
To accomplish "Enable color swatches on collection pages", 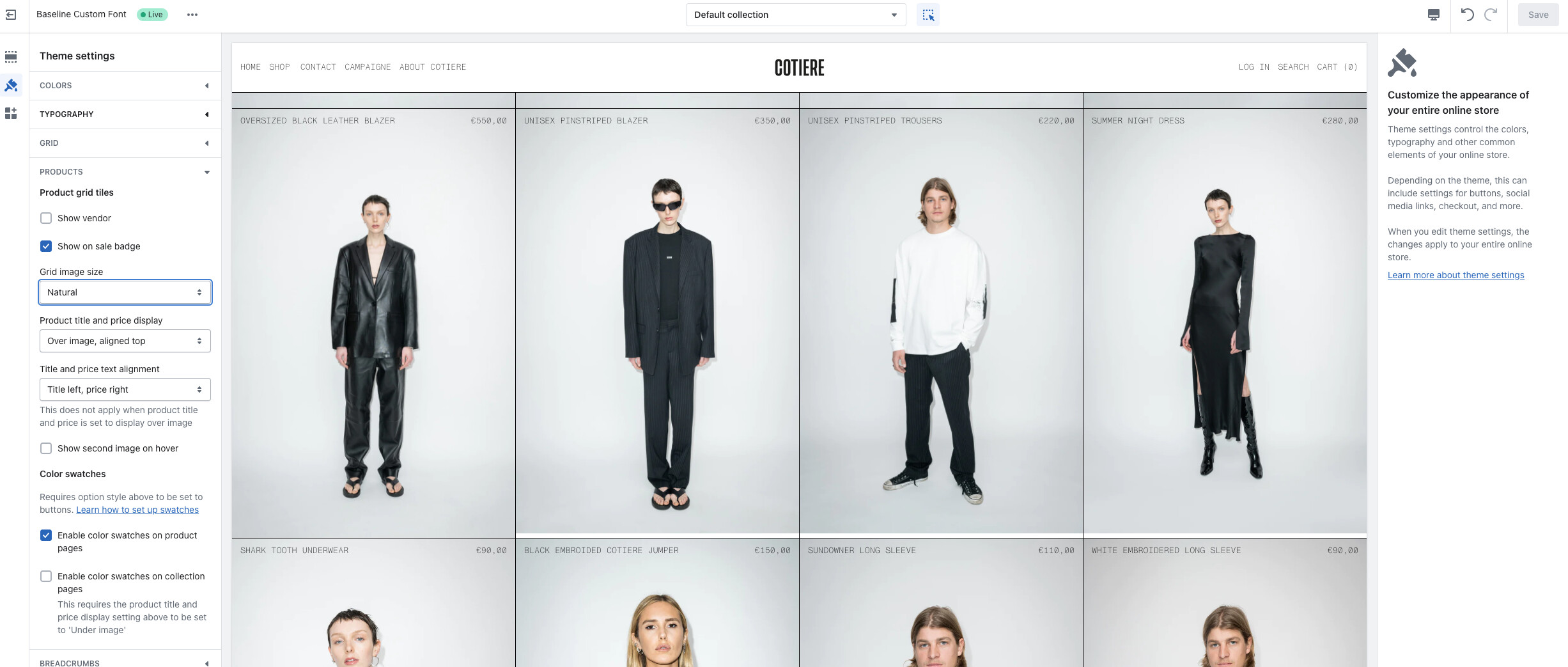I will point(46,576).
